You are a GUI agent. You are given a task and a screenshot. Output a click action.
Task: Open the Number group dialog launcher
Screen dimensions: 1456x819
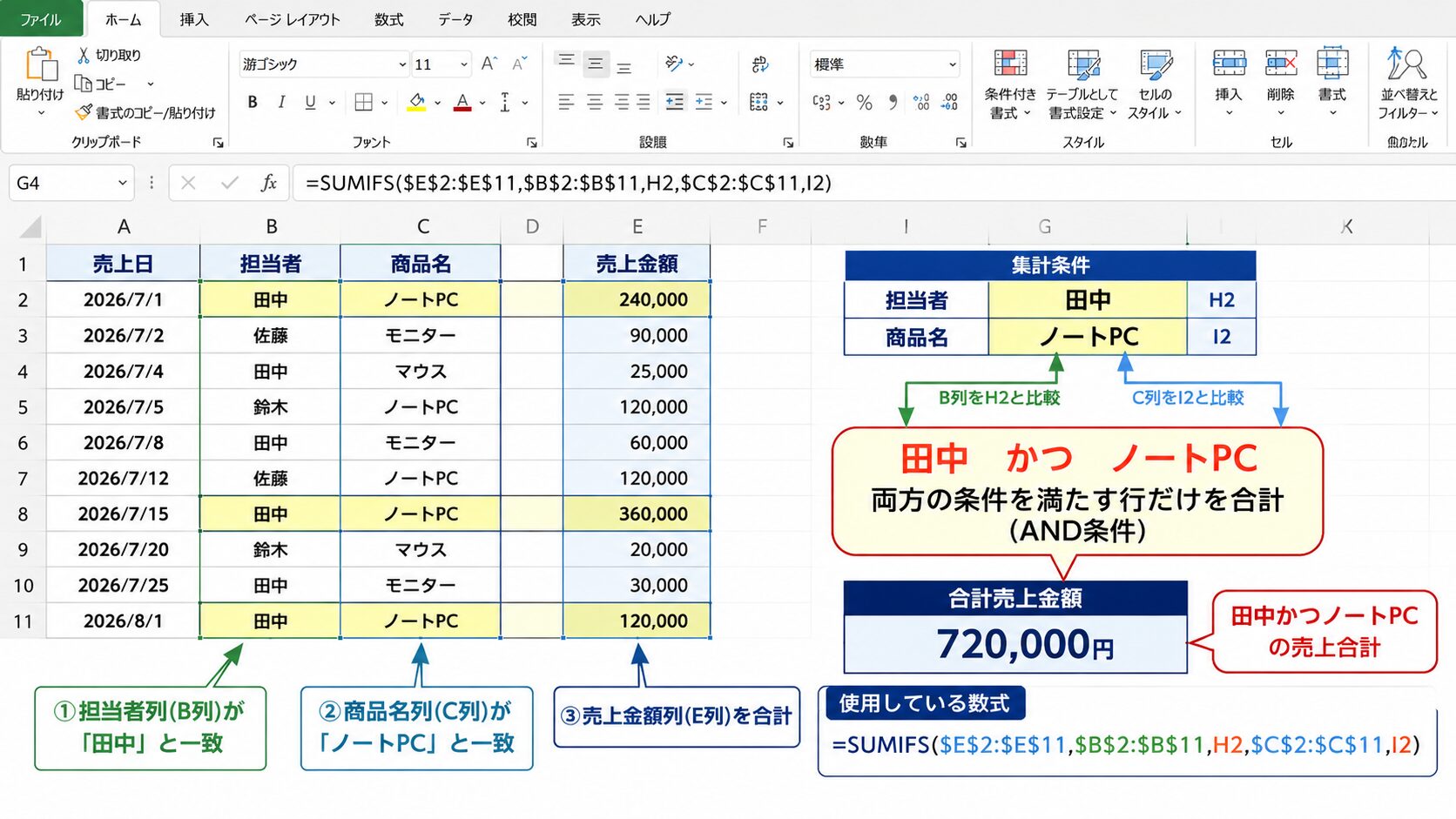(961, 143)
